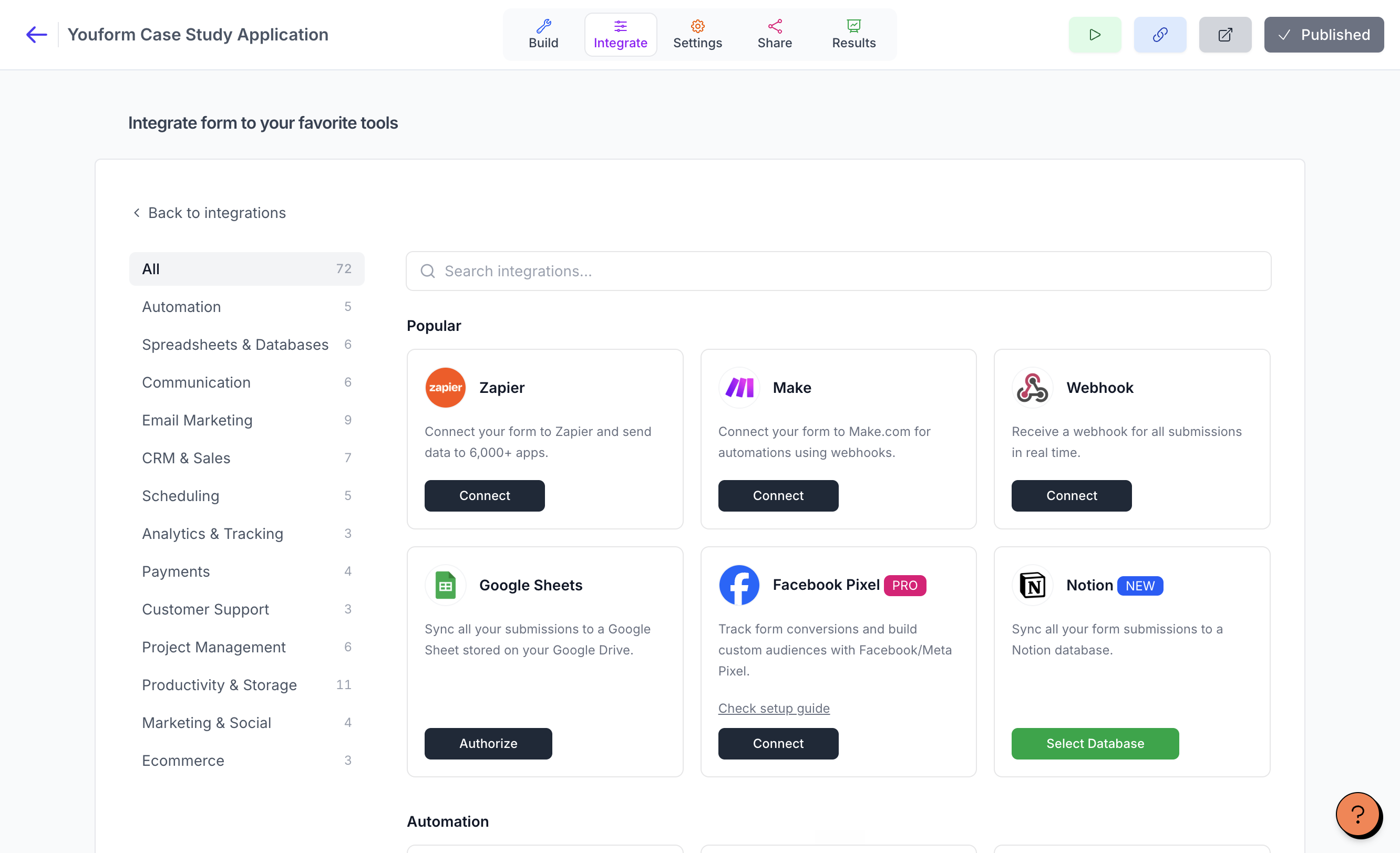Filter by Ecommerce category
The image size is (1400, 853).
click(x=246, y=761)
